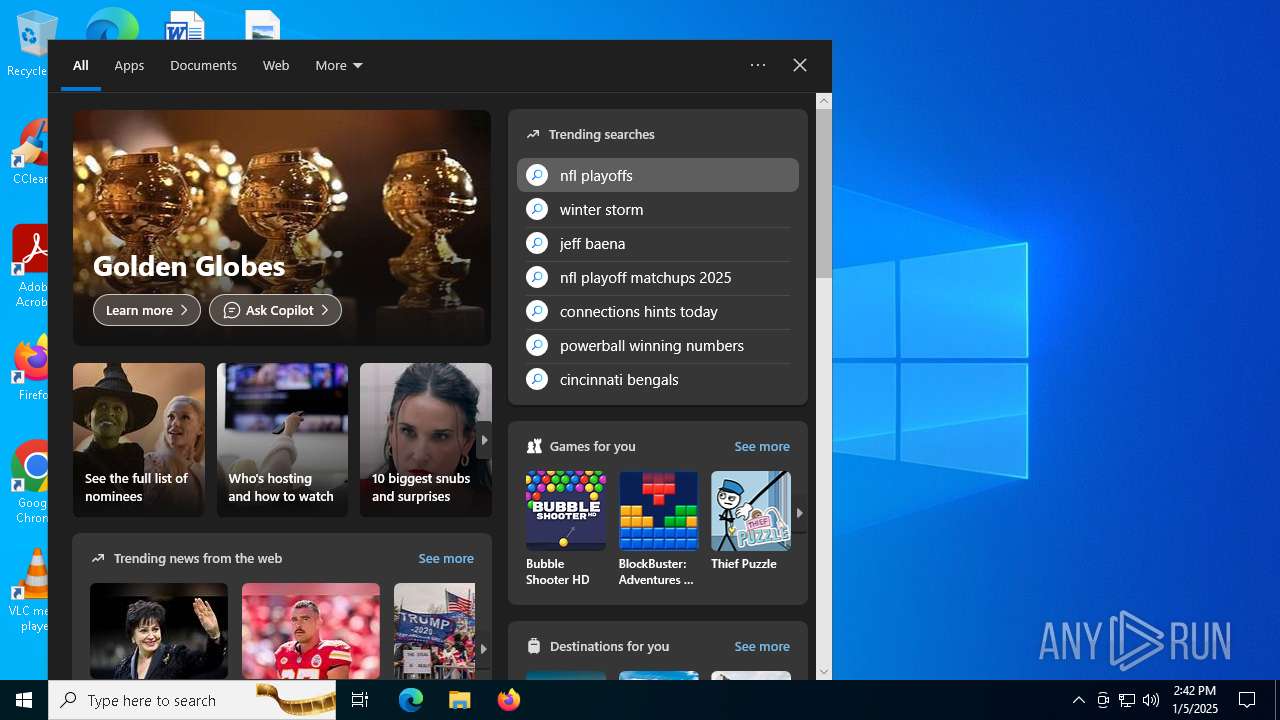Viewport: 1280px width, 720px height.
Task: Open the BlockBuster: Adventures game
Action: pos(658,529)
